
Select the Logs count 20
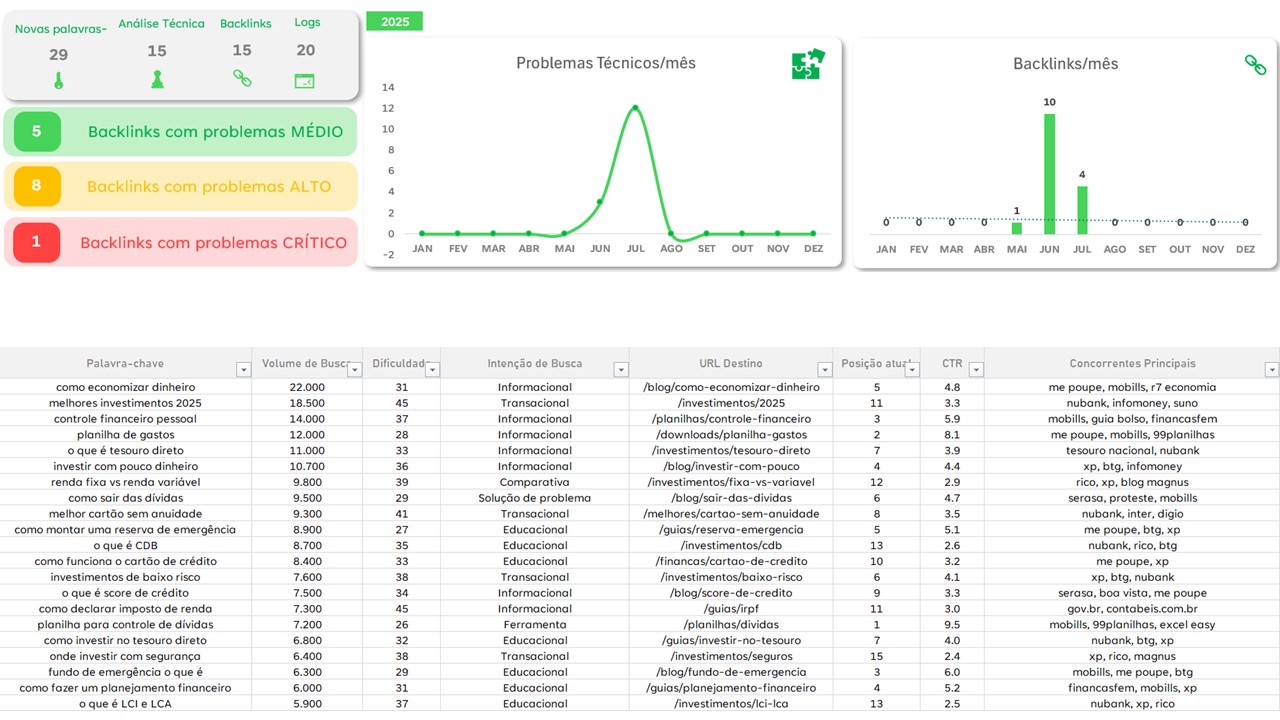tap(306, 50)
